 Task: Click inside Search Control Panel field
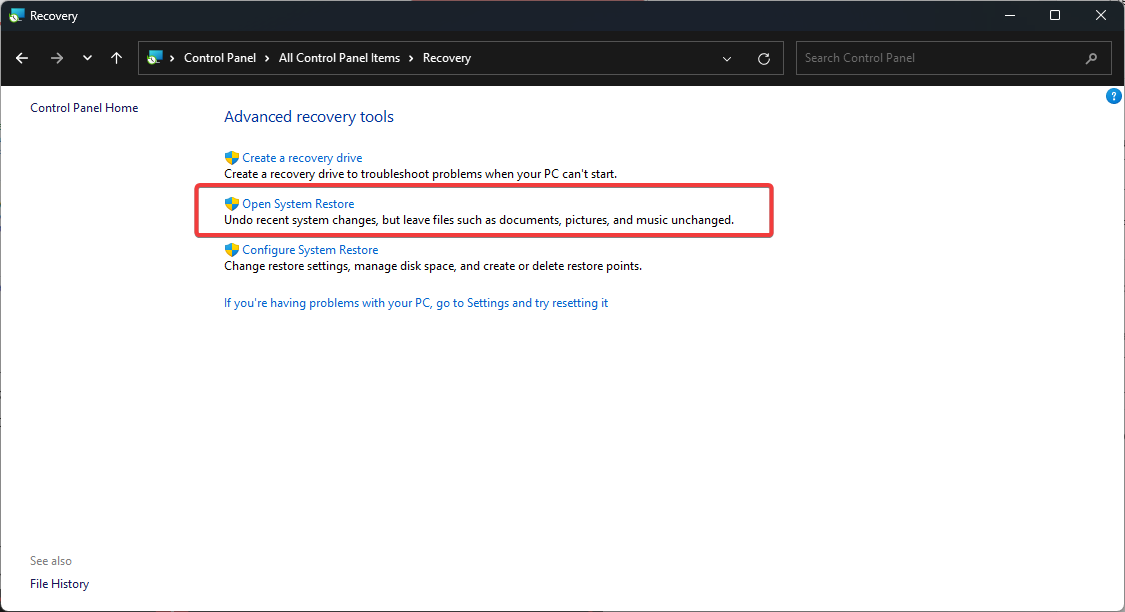pyautogui.click(x=940, y=58)
